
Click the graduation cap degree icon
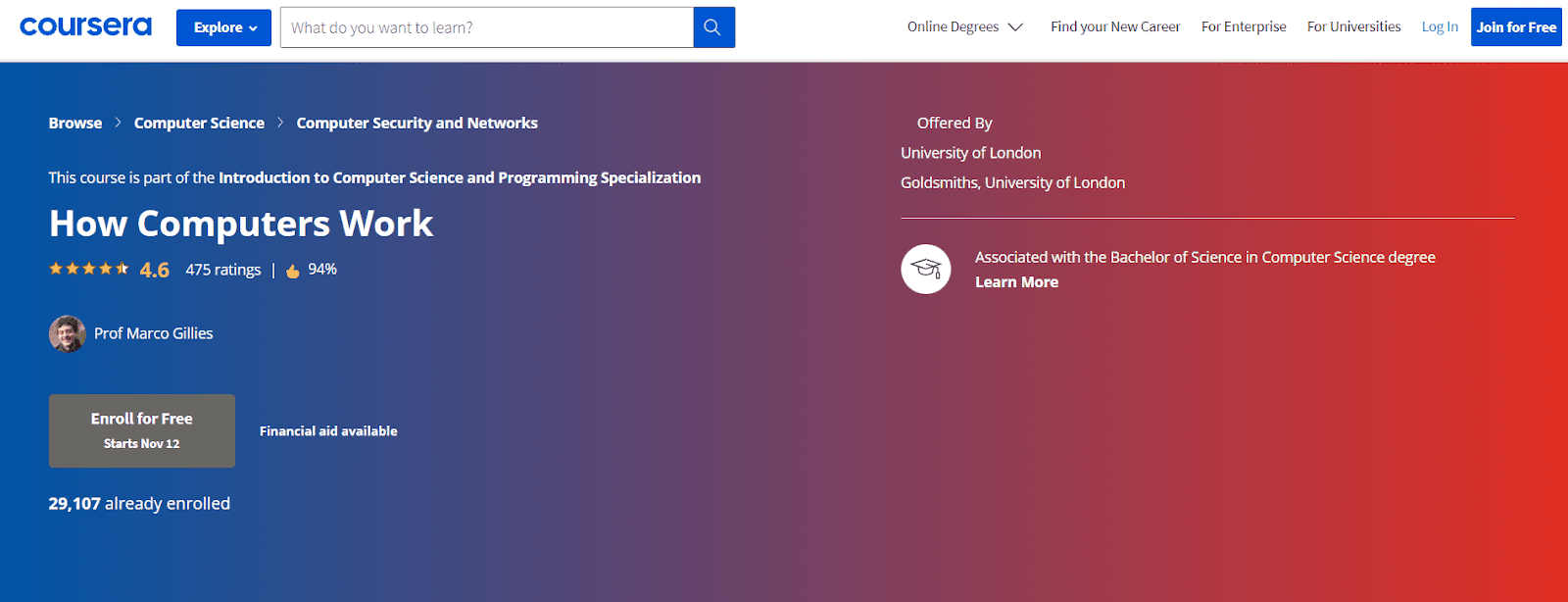coord(925,269)
